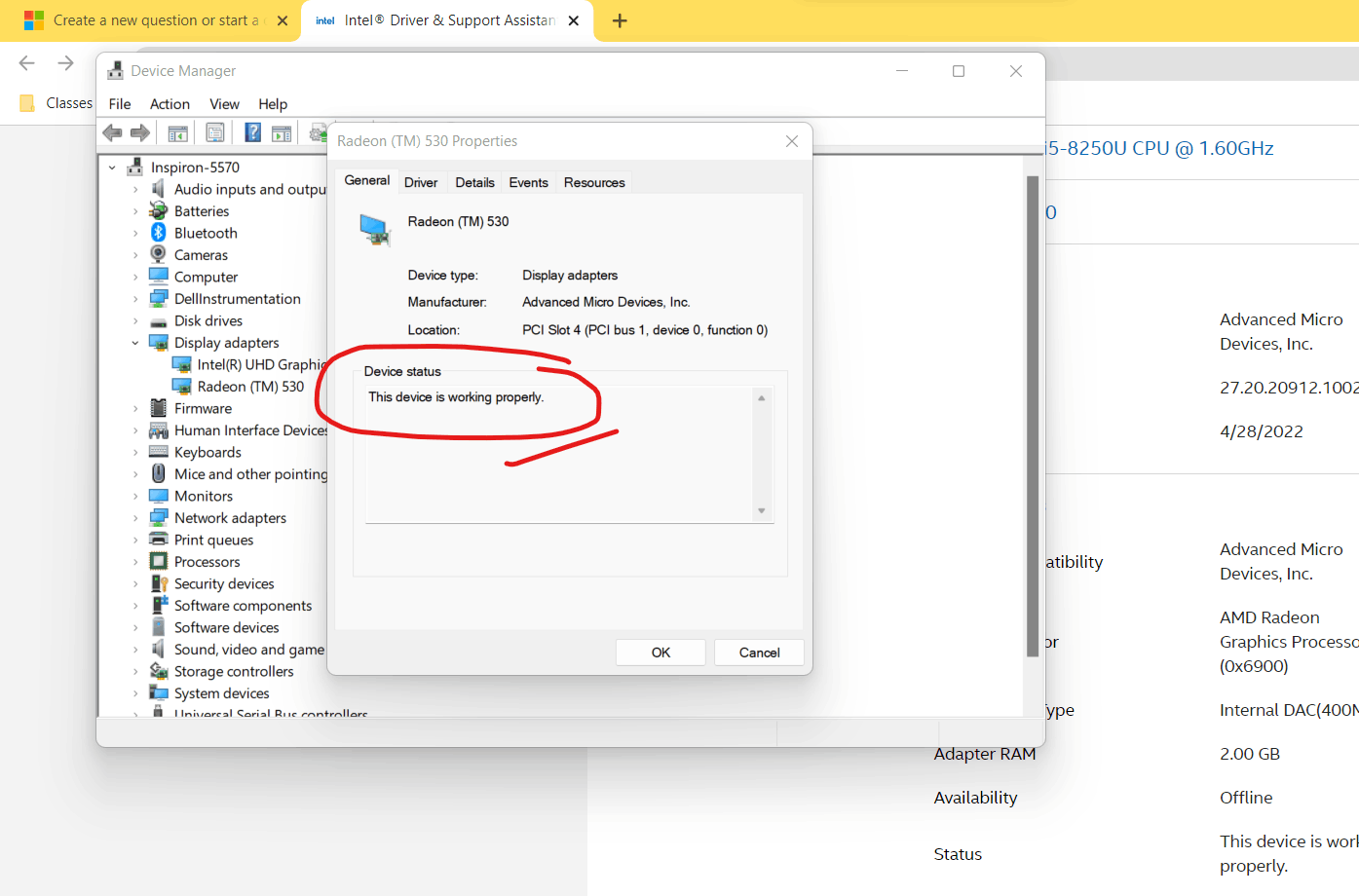Viewport: 1359px width, 896px height.
Task: Switch to the Details tab
Action: pyautogui.click(x=474, y=182)
